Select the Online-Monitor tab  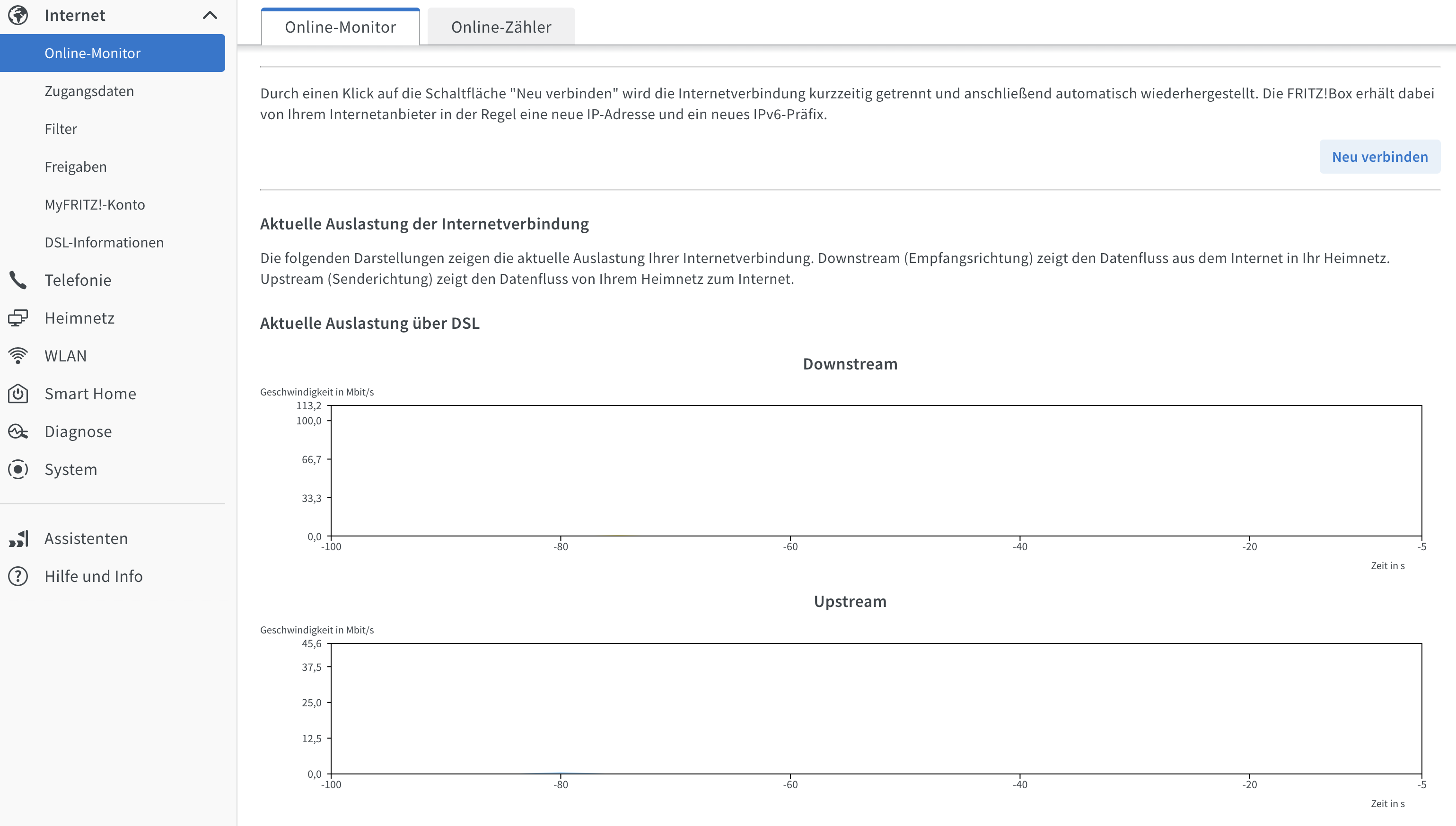[340, 26]
